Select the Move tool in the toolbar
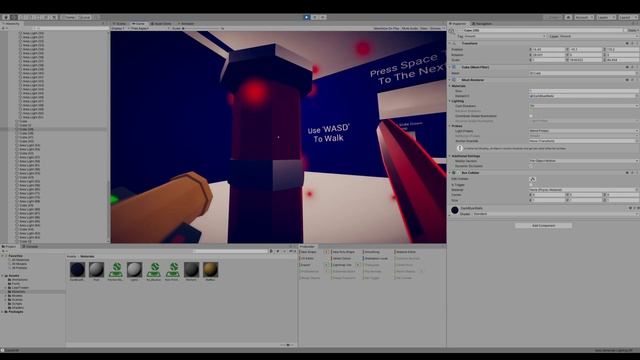This screenshot has width=640, height=360. pos(13,18)
